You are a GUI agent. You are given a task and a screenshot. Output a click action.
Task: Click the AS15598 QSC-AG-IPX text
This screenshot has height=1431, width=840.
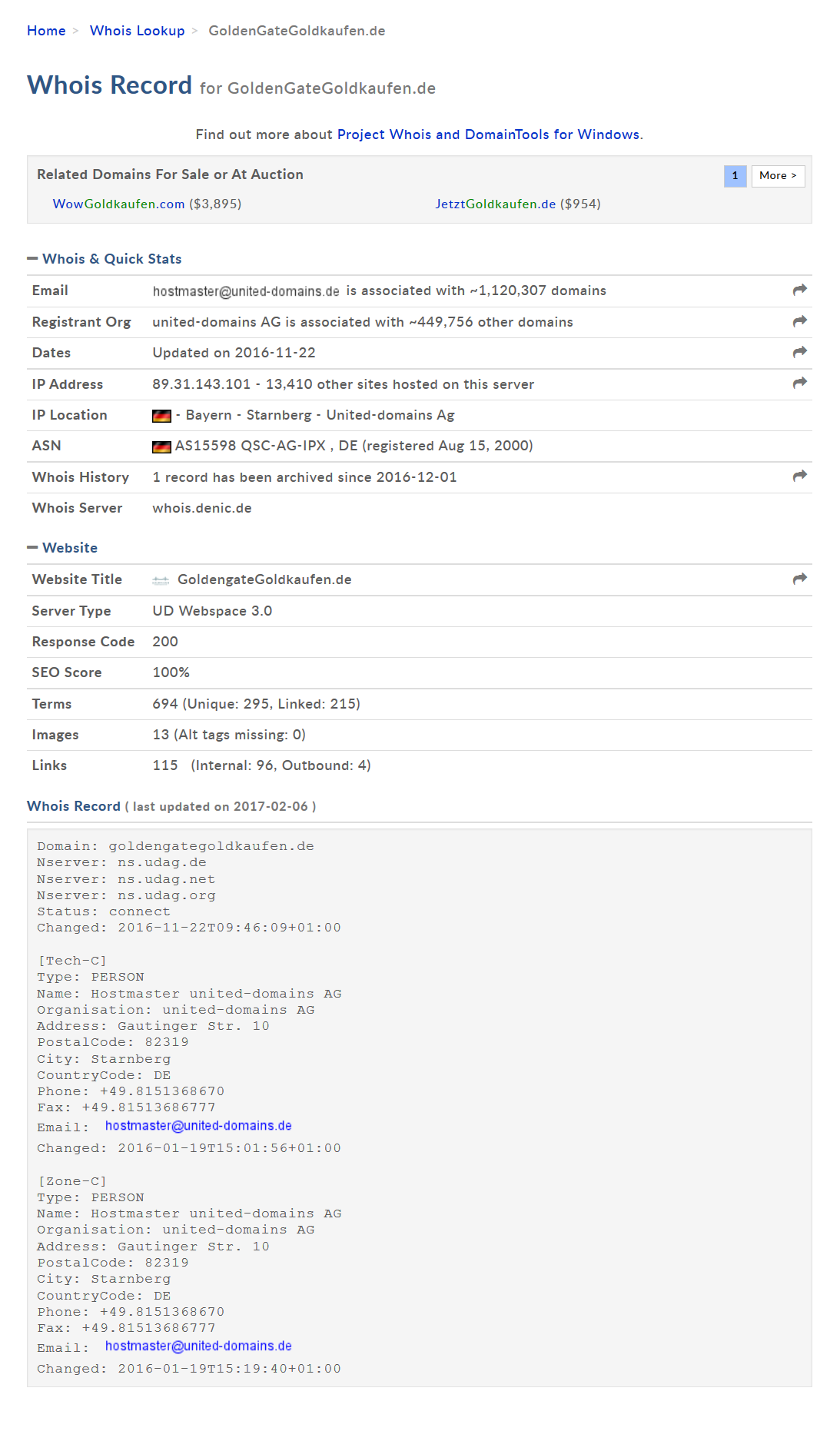pos(251,446)
